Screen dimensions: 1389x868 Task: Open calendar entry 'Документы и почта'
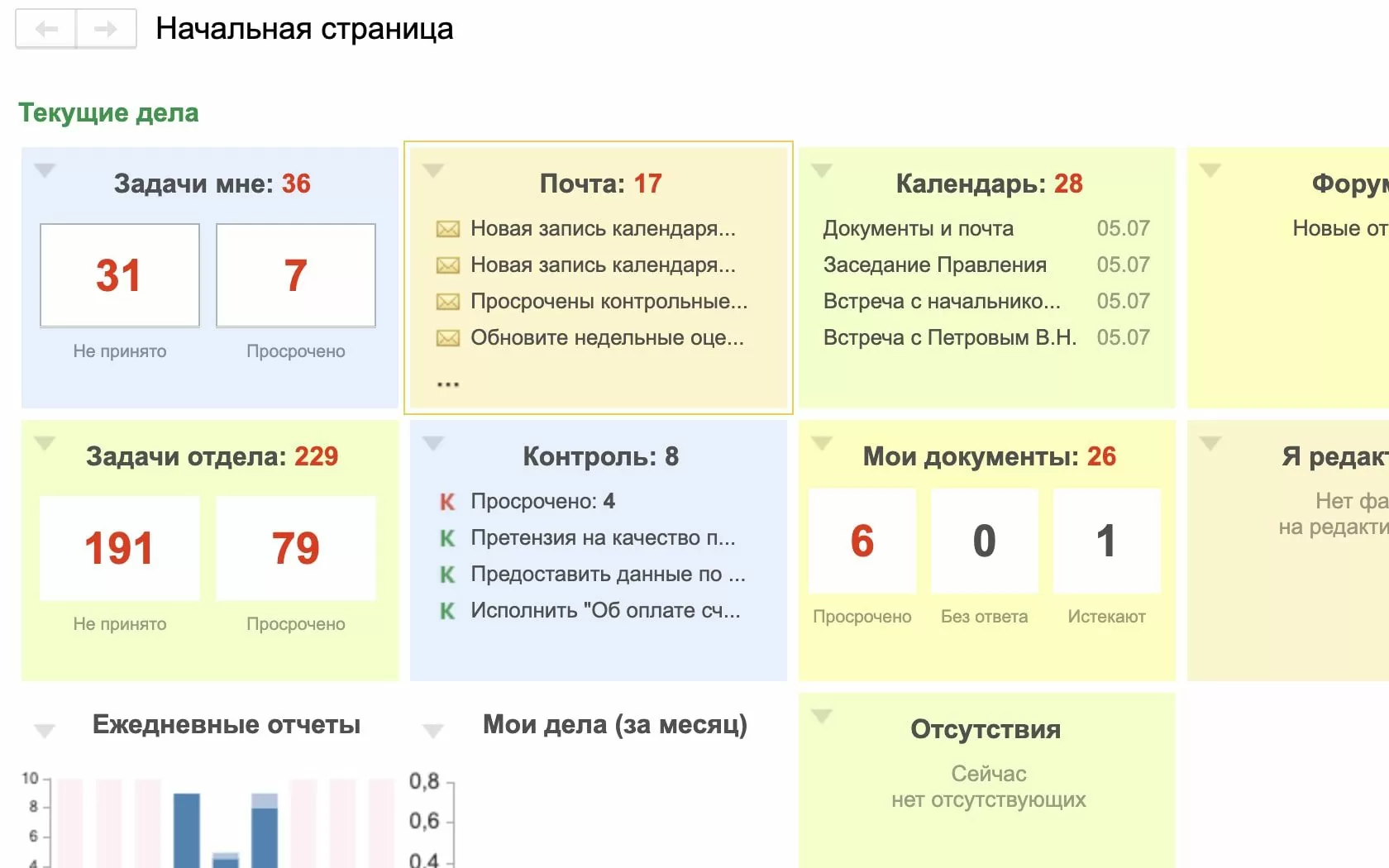click(x=919, y=229)
